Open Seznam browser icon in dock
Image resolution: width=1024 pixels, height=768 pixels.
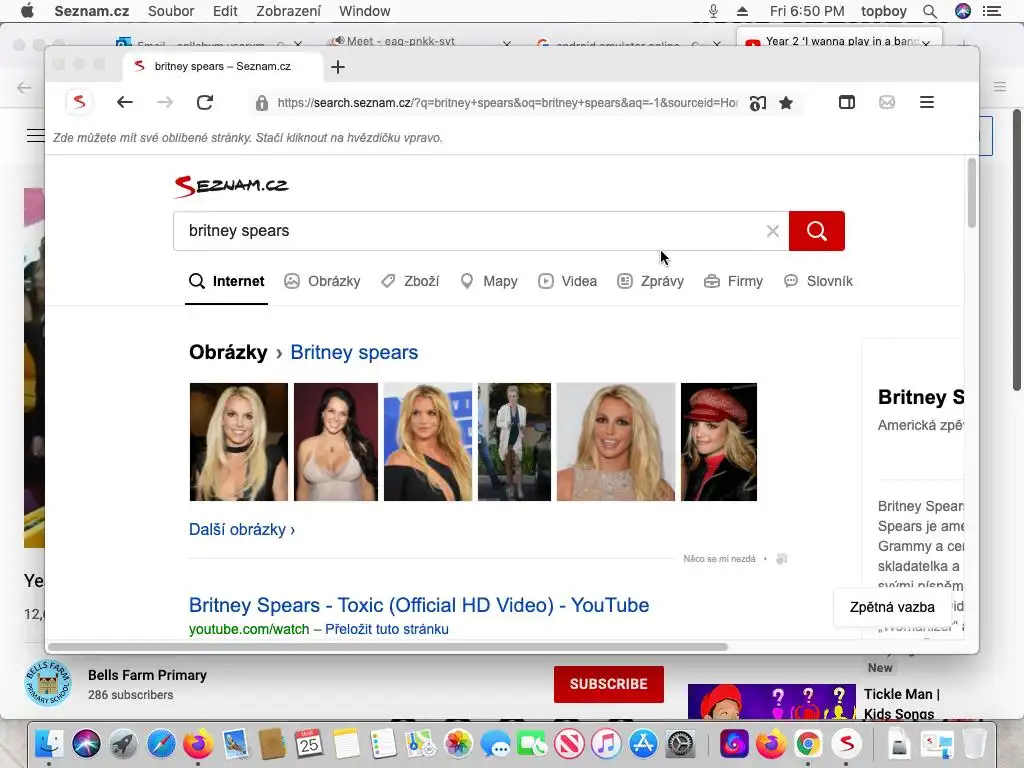[x=846, y=744]
